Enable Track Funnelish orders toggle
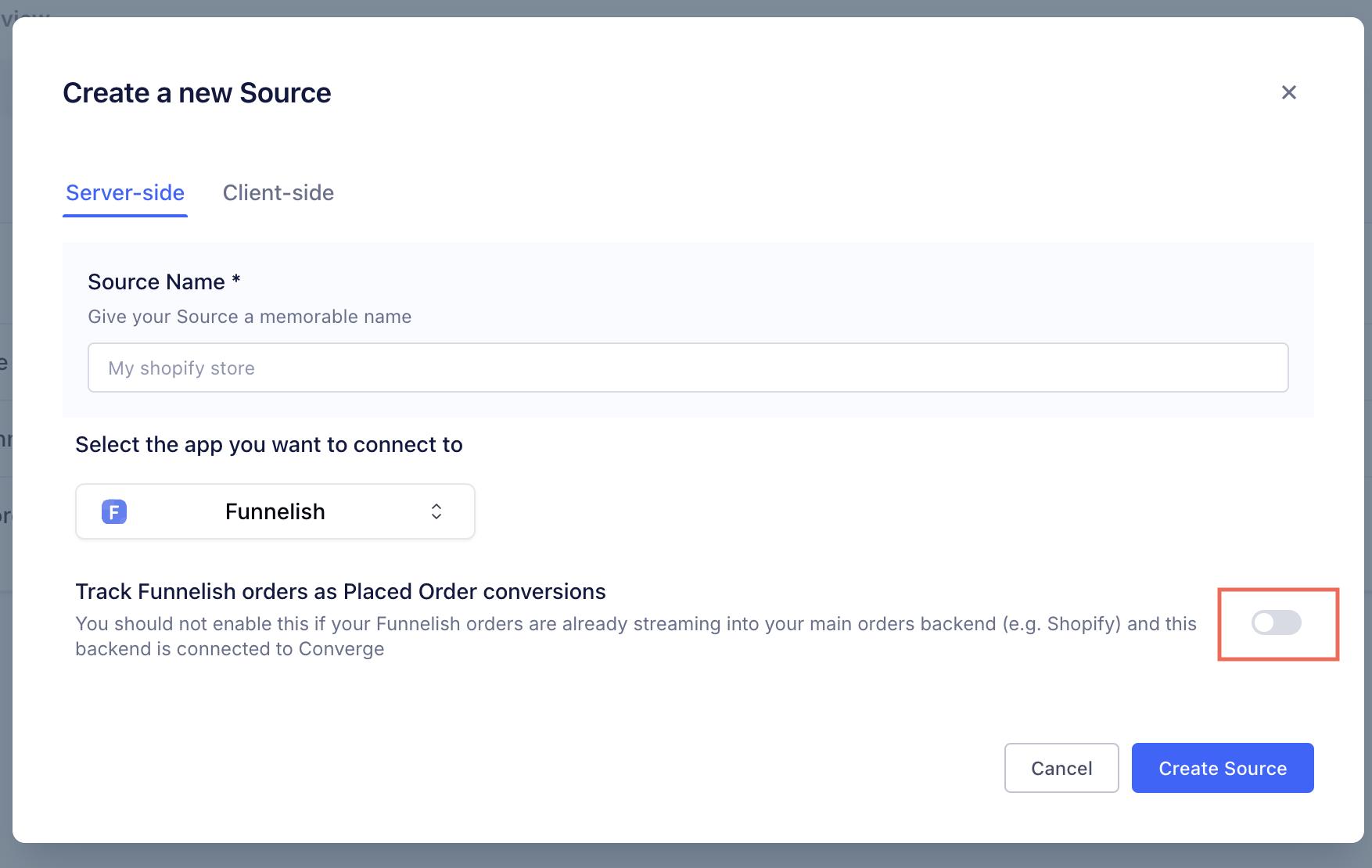The height and width of the screenshot is (868, 1372). (x=1276, y=622)
